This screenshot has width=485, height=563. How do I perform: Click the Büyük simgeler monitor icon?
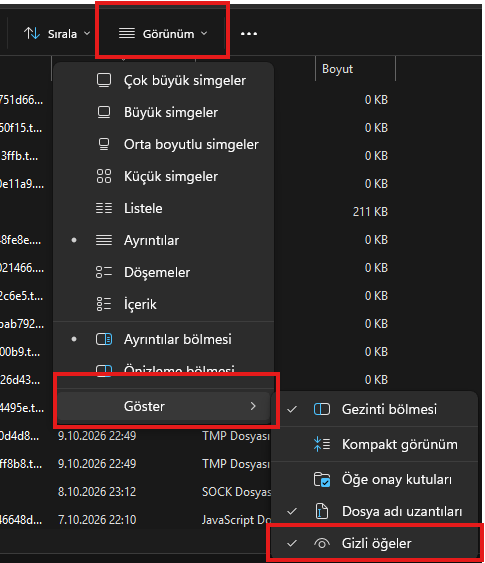coord(104,112)
